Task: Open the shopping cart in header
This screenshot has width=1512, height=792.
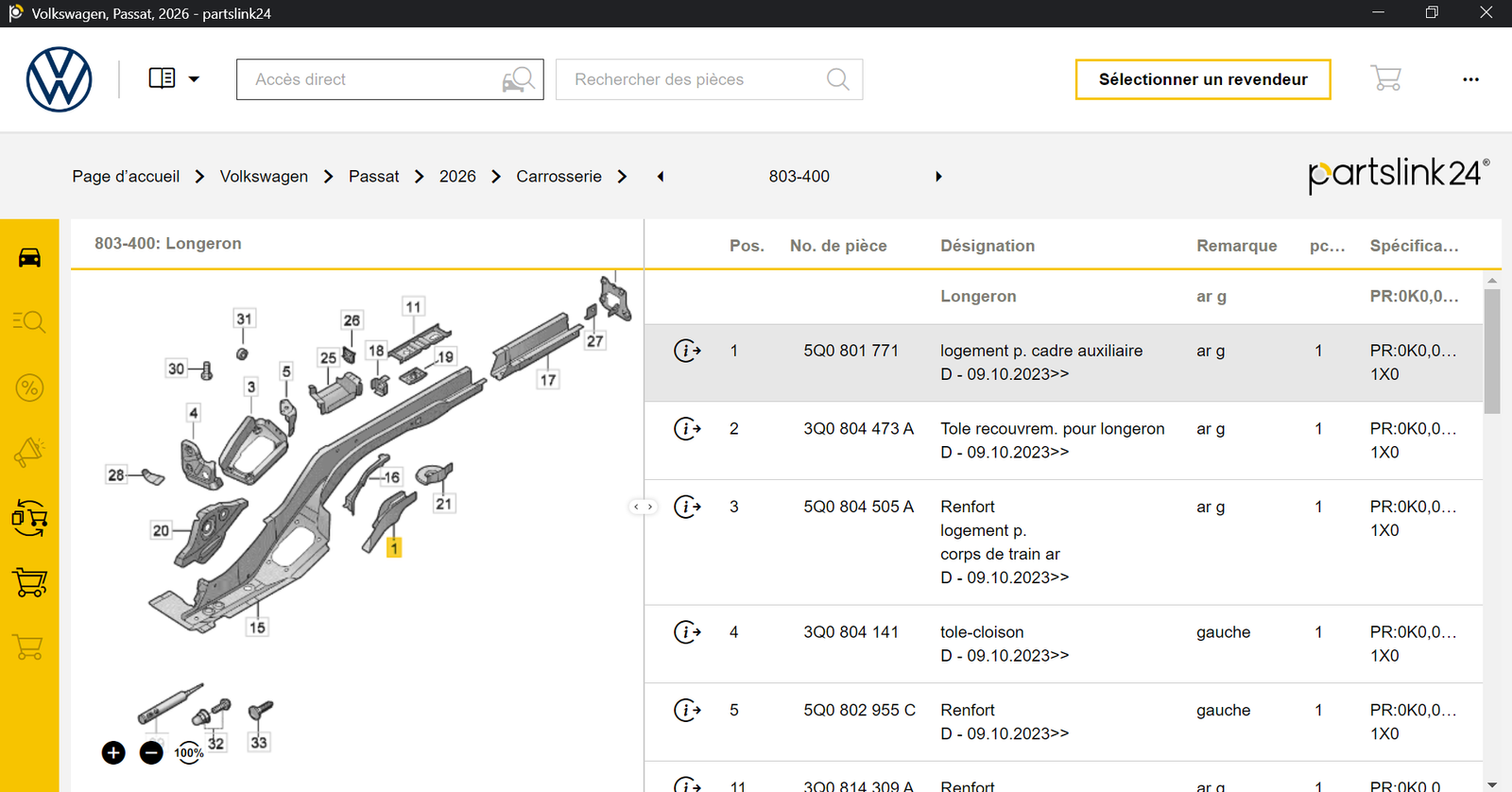Action: pyautogui.click(x=1386, y=78)
